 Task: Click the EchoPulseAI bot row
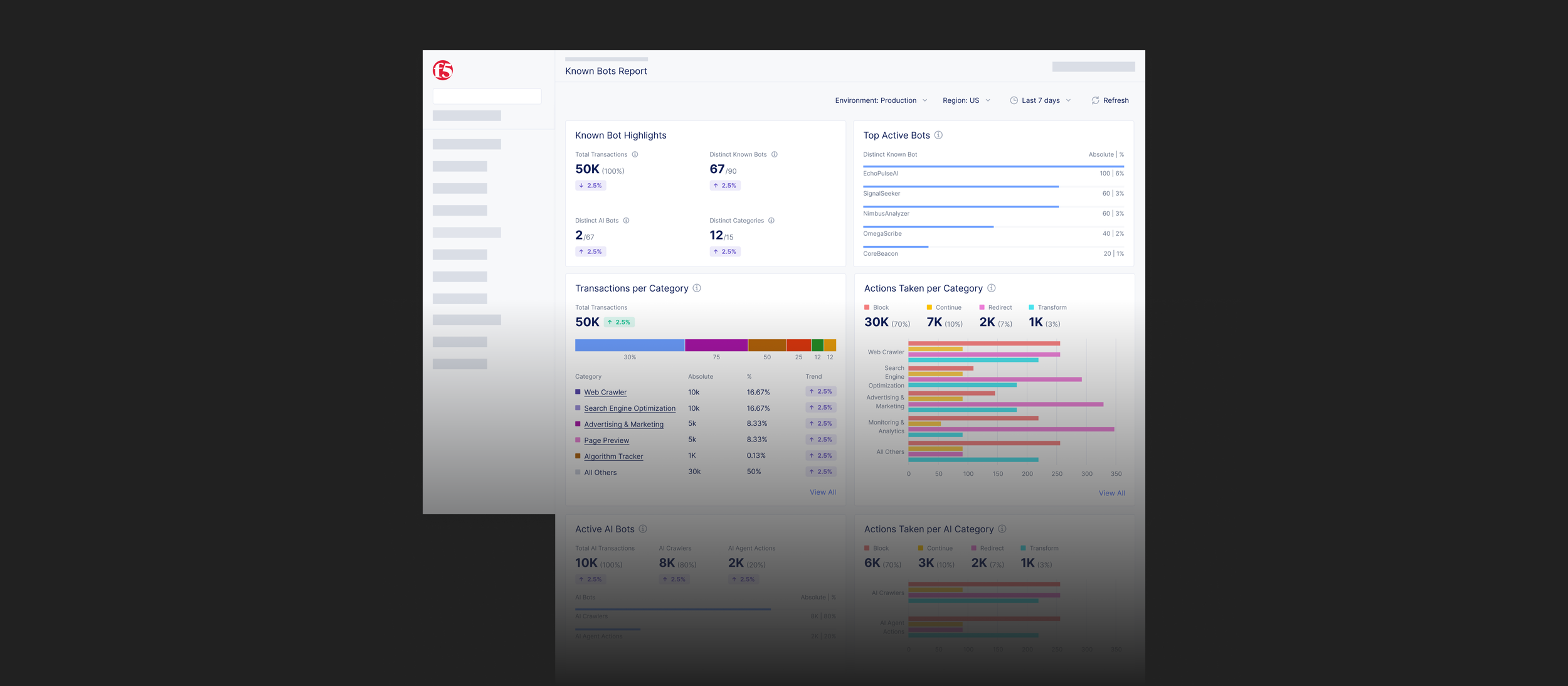pyautogui.click(x=993, y=172)
